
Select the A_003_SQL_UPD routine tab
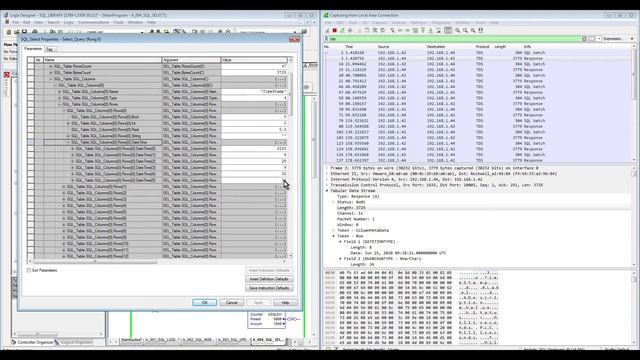point(232,340)
